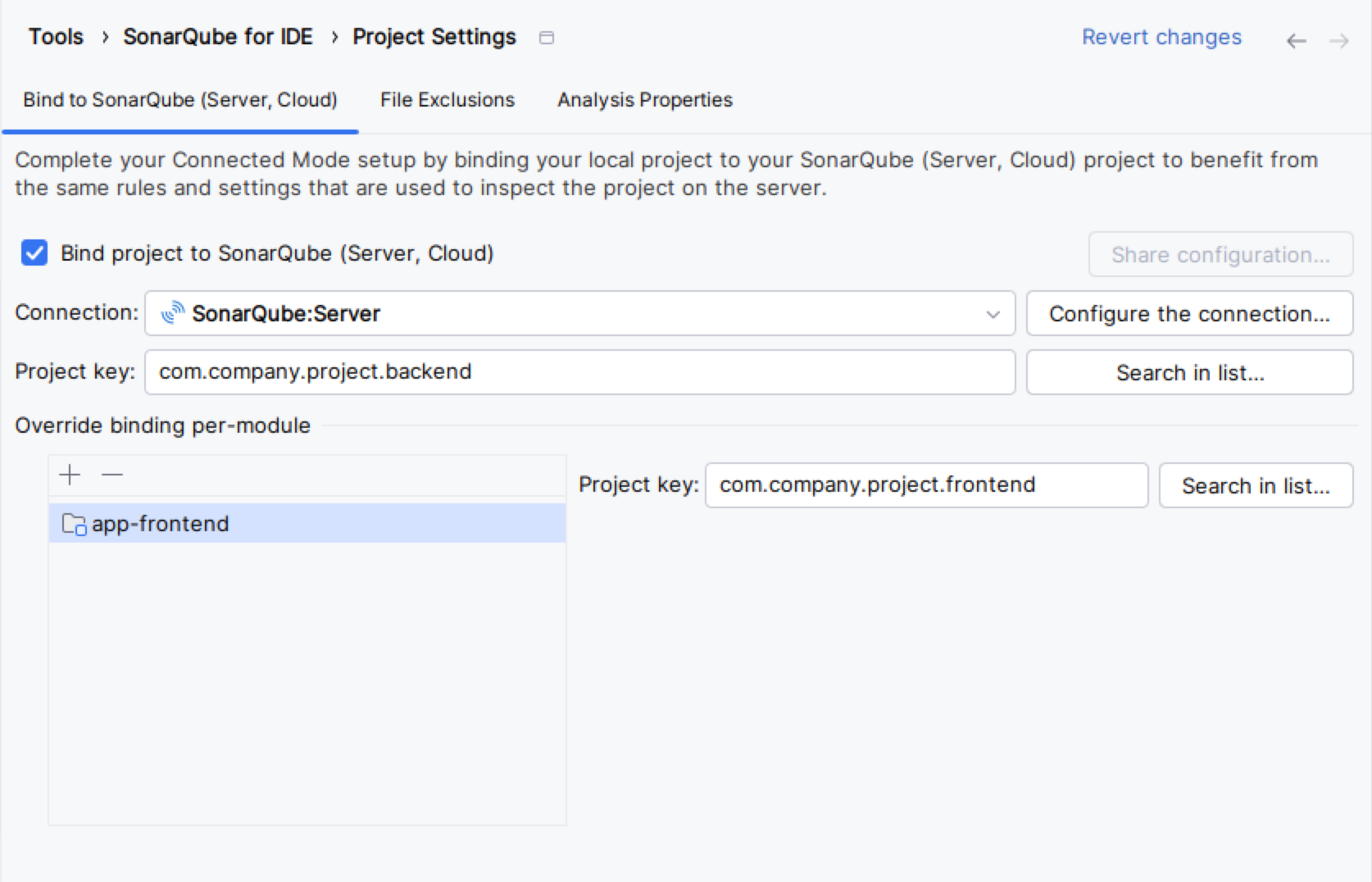This screenshot has width=1372, height=882.
Task: Go back with the left arrow icon
Action: tap(1296, 40)
